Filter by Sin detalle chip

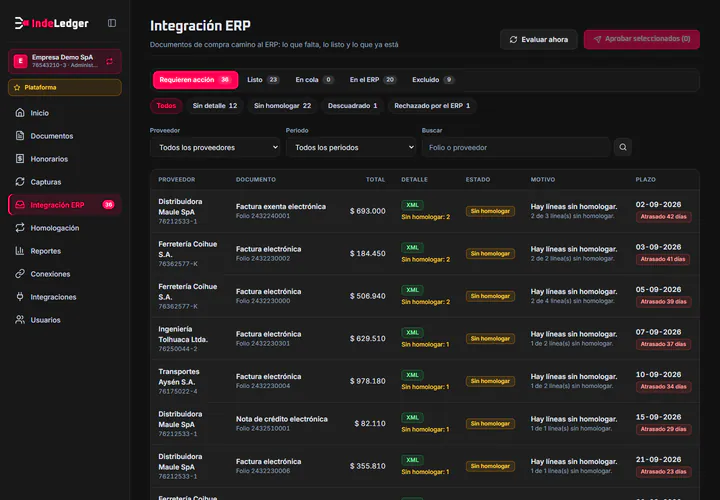215,106
